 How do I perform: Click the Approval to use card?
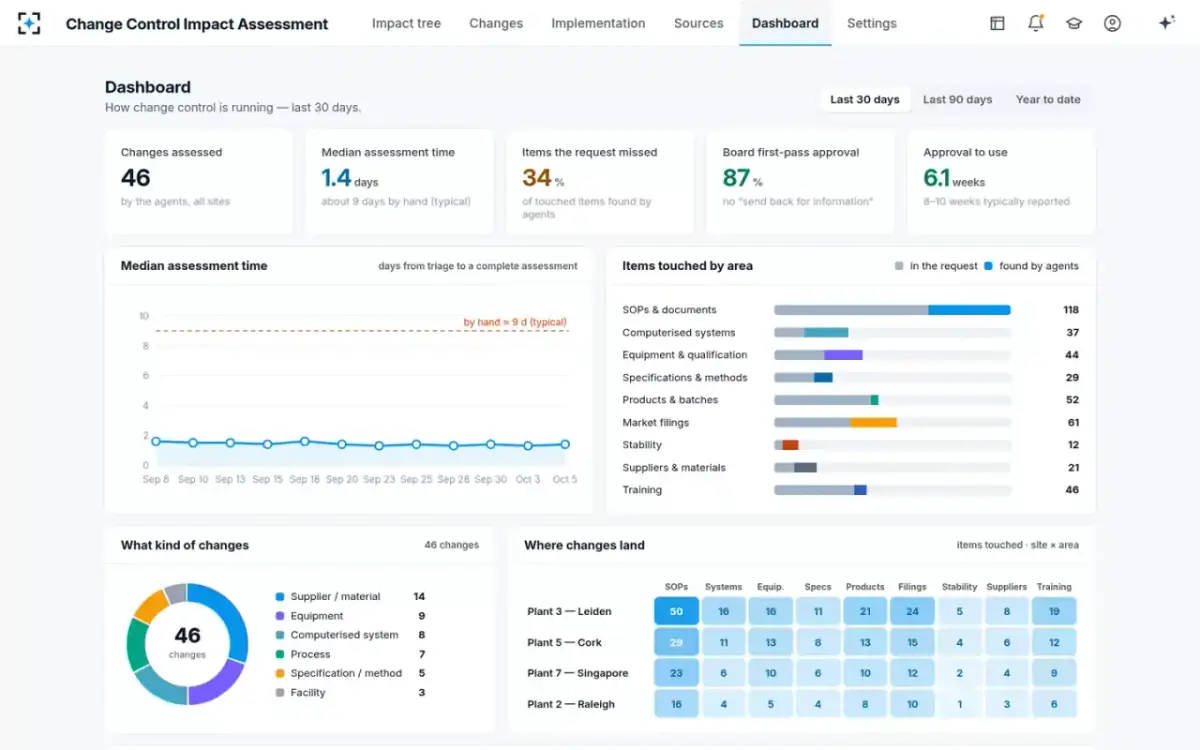pos(1001,182)
